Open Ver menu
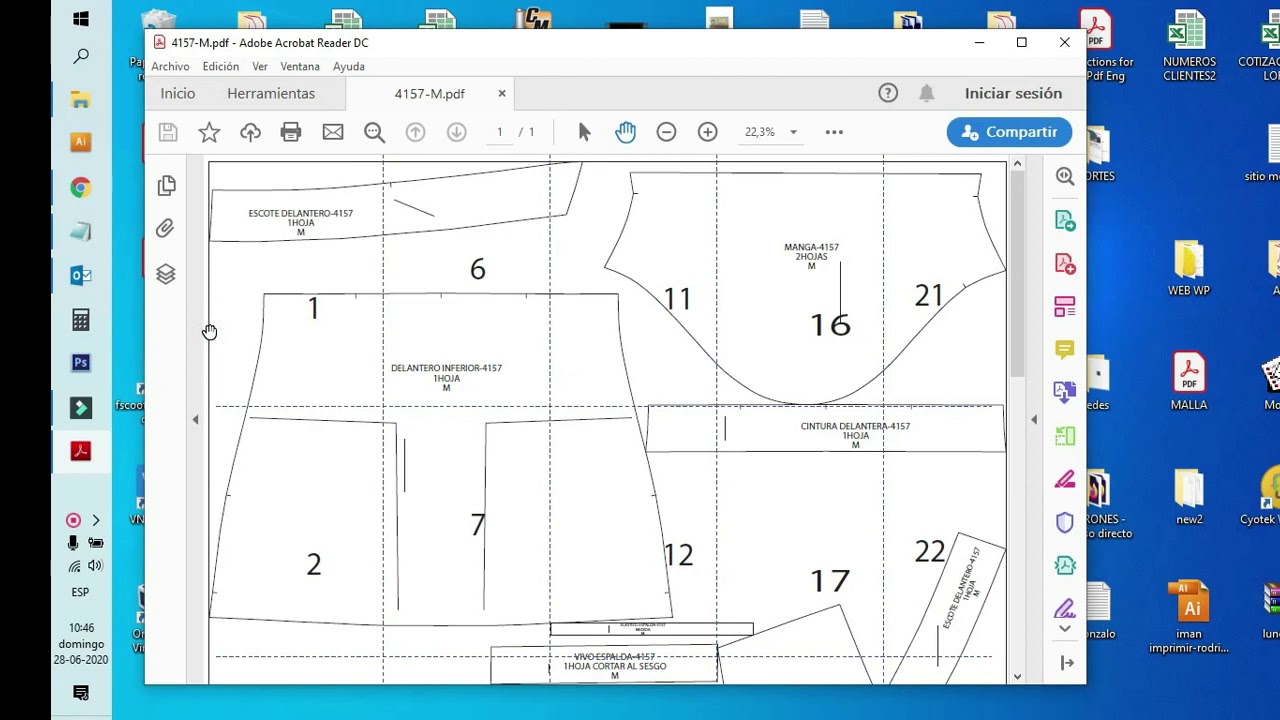The width and height of the screenshot is (1280, 720). [x=260, y=66]
